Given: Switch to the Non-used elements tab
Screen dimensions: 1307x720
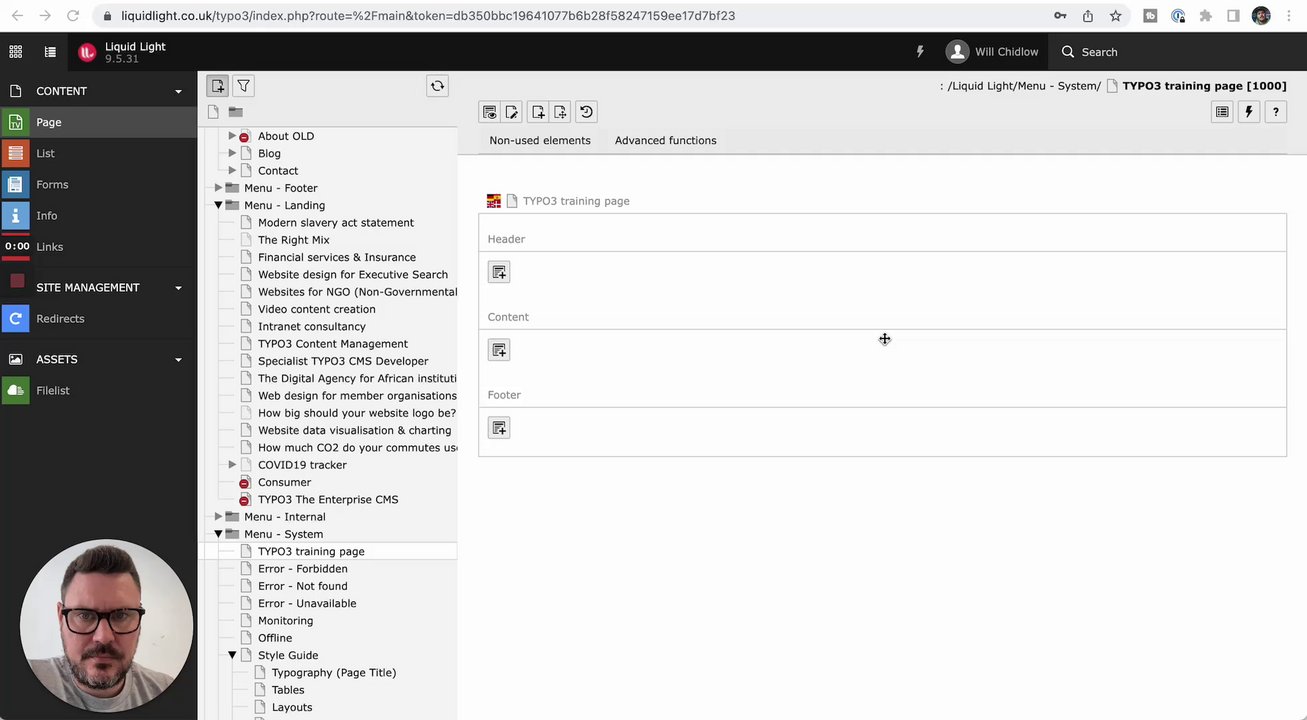Looking at the screenshot, I should pos(540,141).
